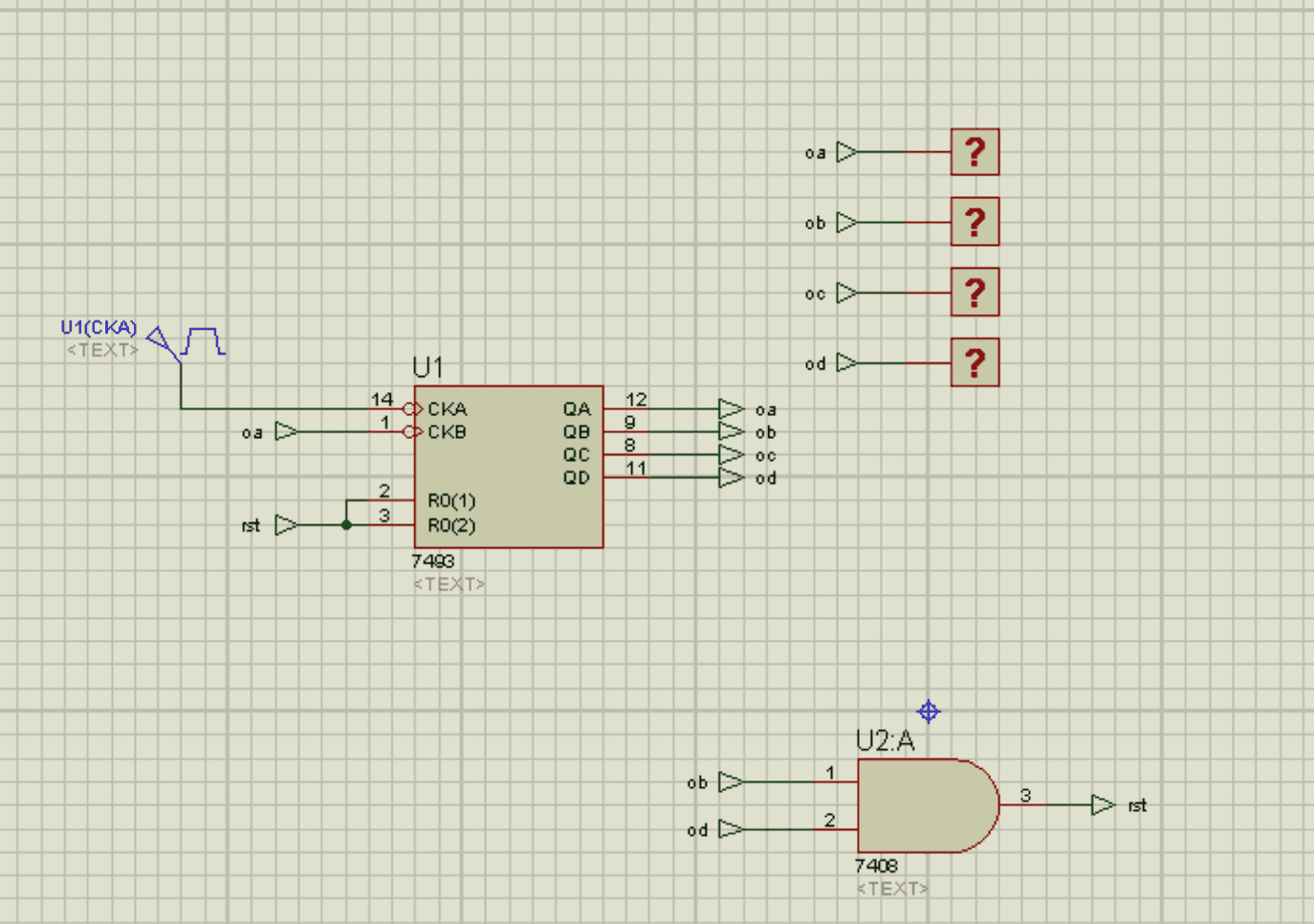Select the 7493 counter chip U1 body
This screenshot has height=924, width=1314.
(508, 467)
